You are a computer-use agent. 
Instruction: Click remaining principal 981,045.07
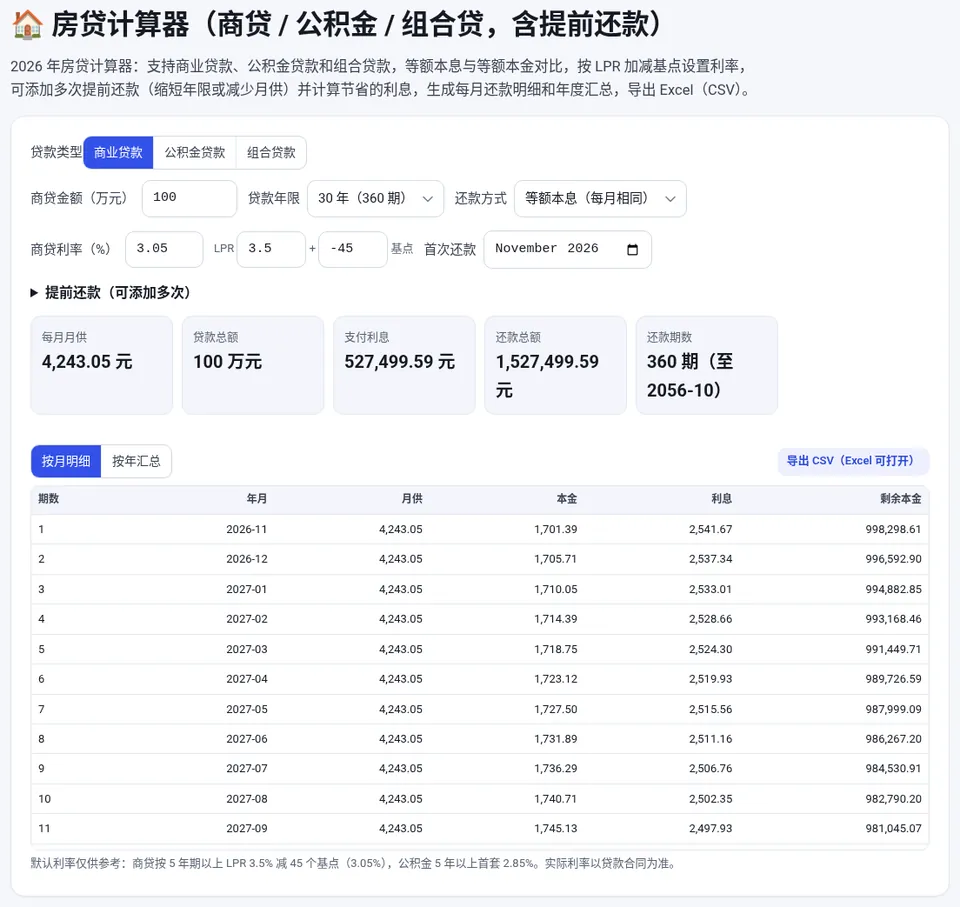pyautogui.click(x=893, y=829)
